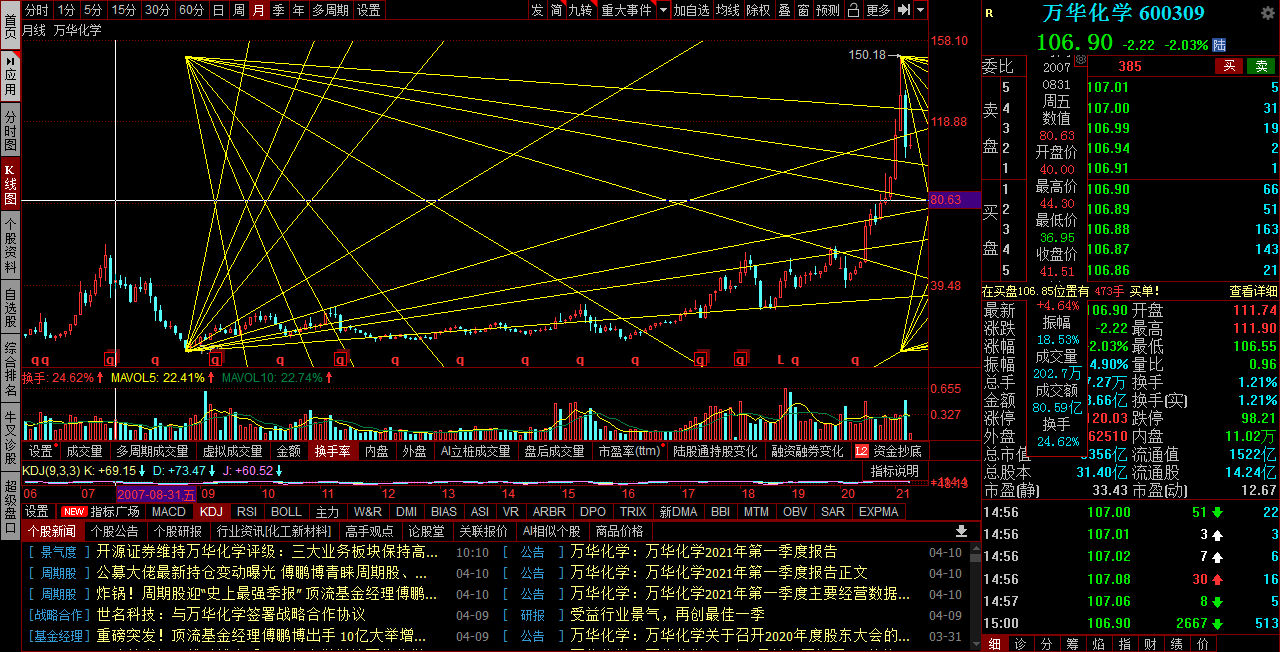Download news via the arrow icon
Screen dimensions: 1280x652
coord(961,531)
